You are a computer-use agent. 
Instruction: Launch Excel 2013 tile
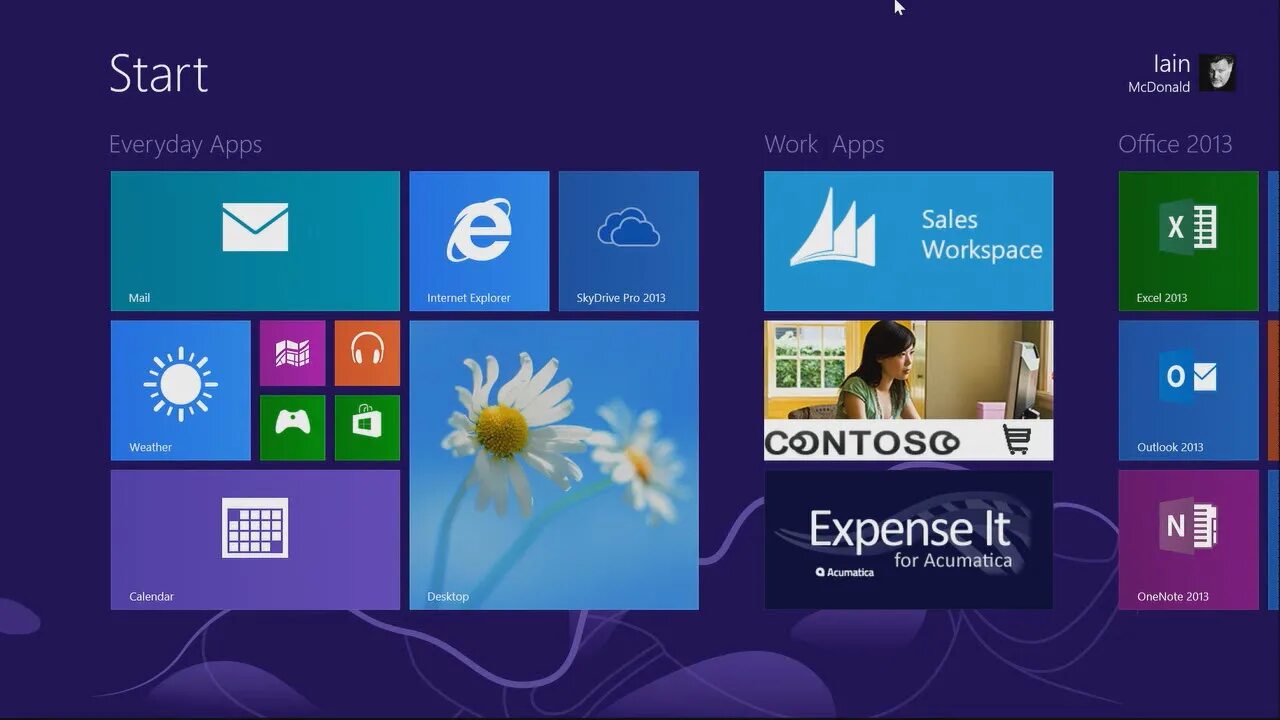tap(1189, 241)
